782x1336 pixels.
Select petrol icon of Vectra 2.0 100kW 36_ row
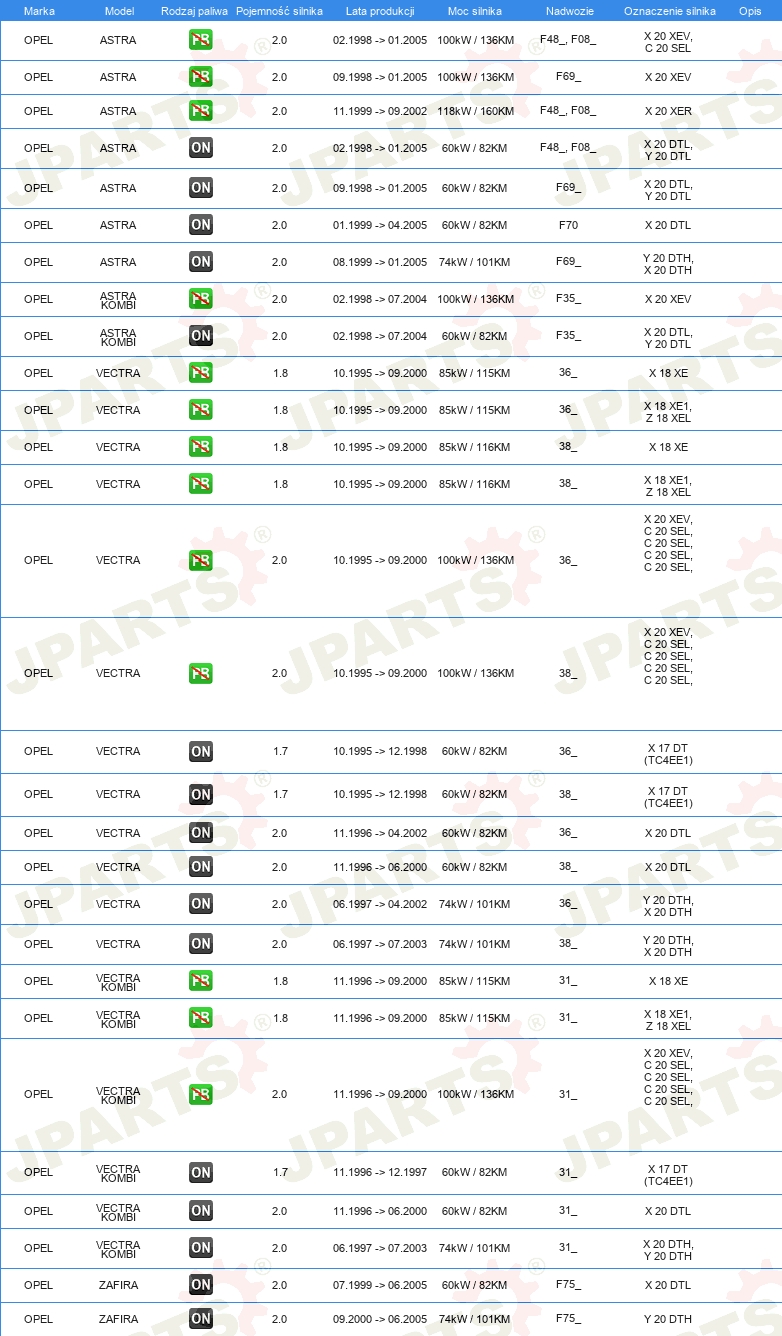pyautogui.click(x=201, y=560)
